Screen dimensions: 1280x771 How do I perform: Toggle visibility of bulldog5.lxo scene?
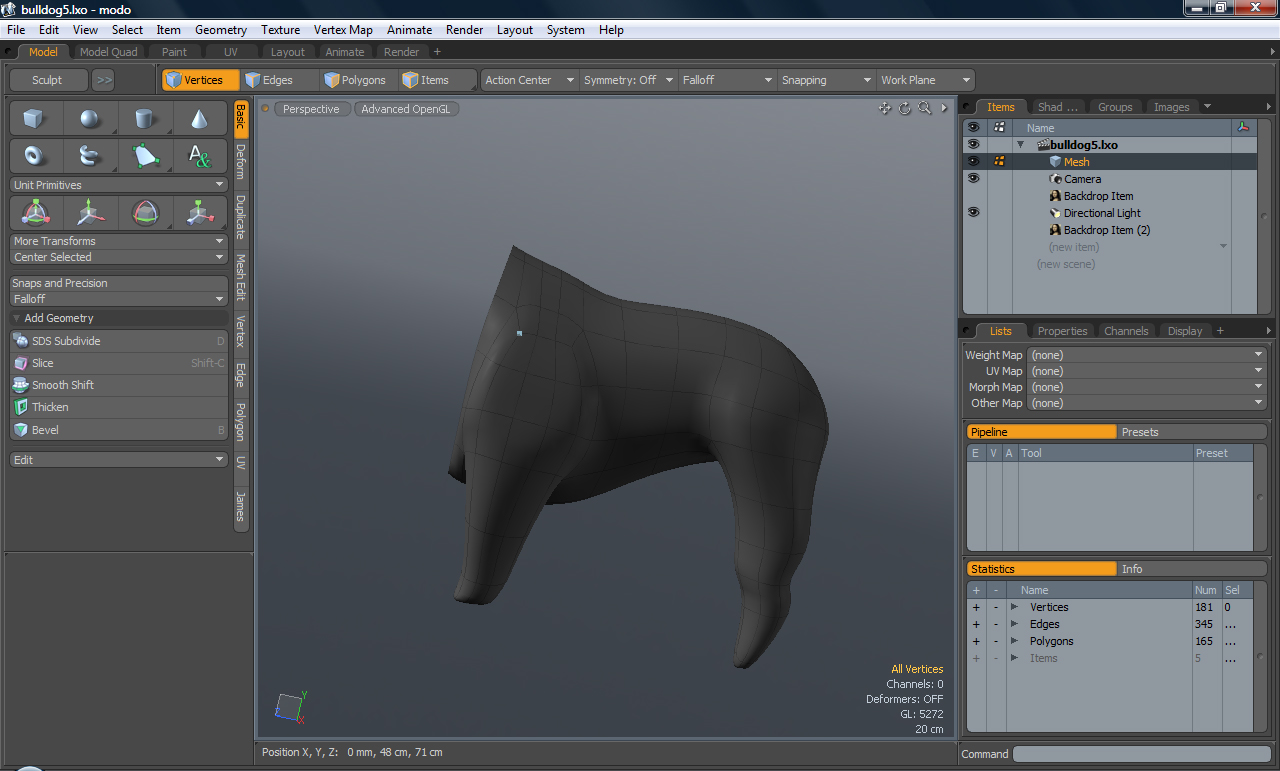coord(973,145)
